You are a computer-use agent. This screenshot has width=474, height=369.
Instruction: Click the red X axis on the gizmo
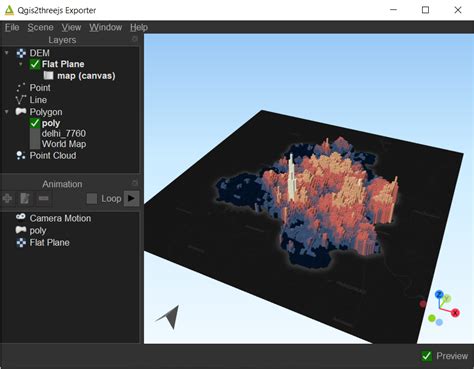pyautogui.click(x=455, y=313)
